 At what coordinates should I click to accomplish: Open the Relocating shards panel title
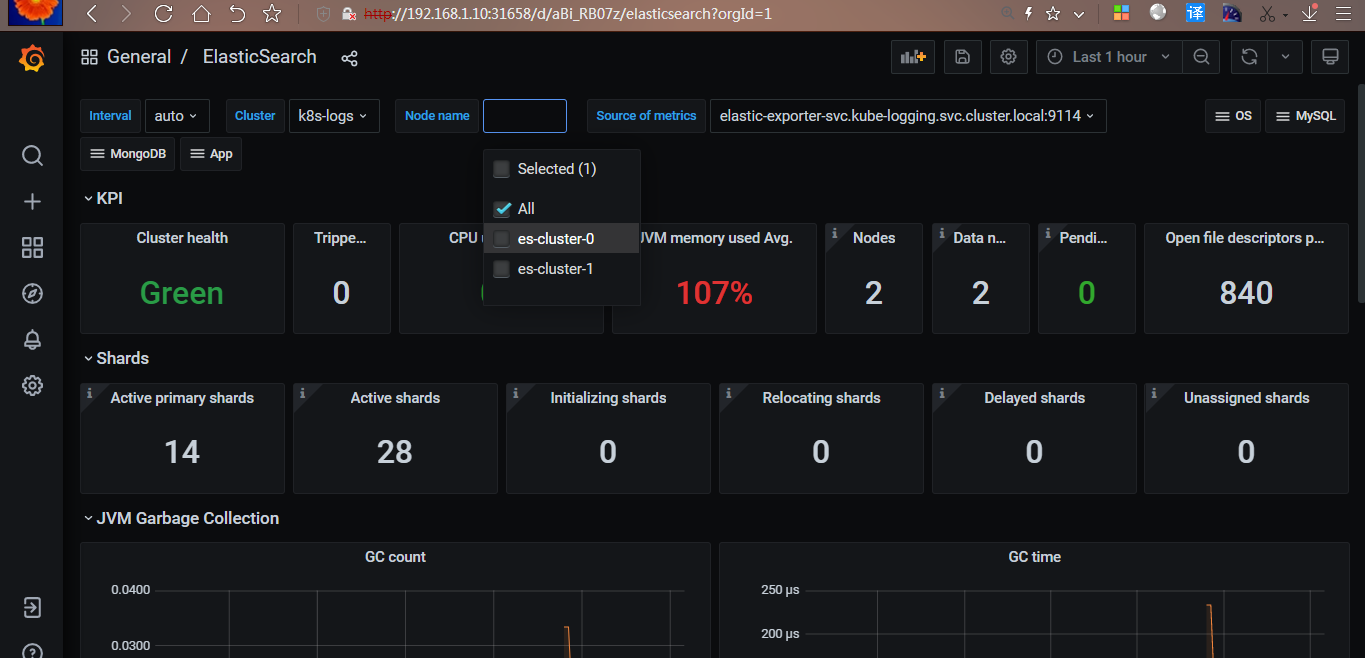coord(821,398)
